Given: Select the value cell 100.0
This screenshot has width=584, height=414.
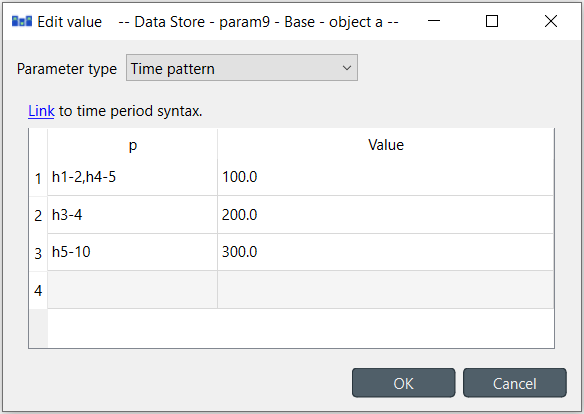Looking at the screenshot, I should pyautogui.click(x=385, y=177).
